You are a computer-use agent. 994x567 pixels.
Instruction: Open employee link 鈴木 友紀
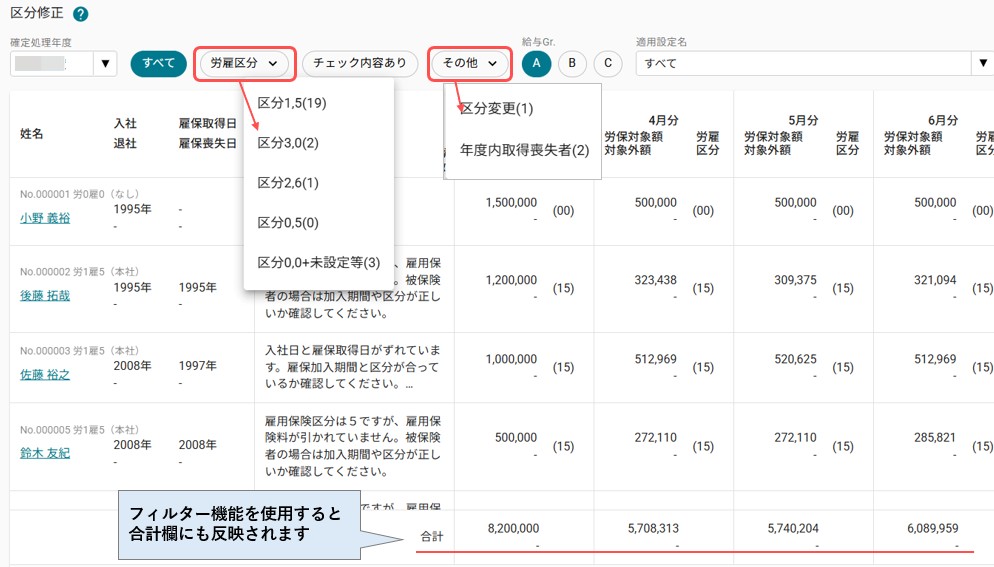(x=45, y=453)
